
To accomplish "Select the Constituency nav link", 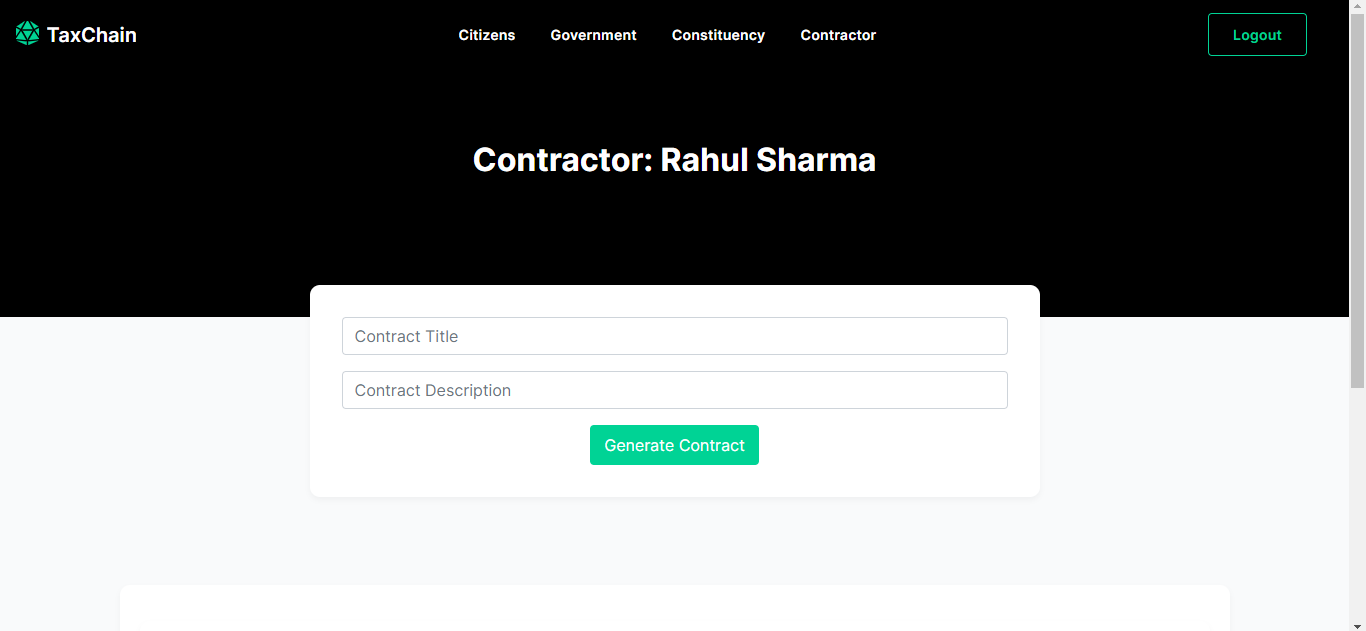I will 718,35.
